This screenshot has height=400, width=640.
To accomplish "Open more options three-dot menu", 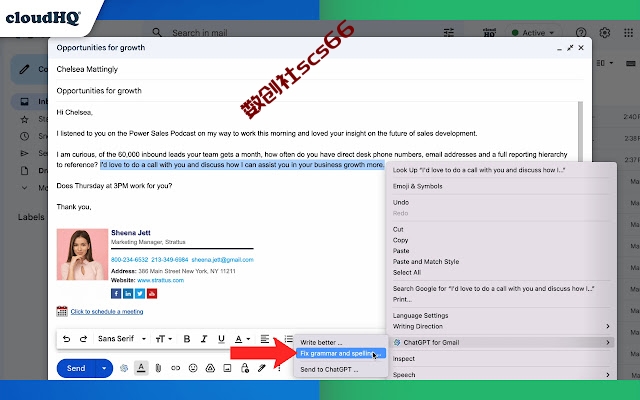I will (279, 369).
